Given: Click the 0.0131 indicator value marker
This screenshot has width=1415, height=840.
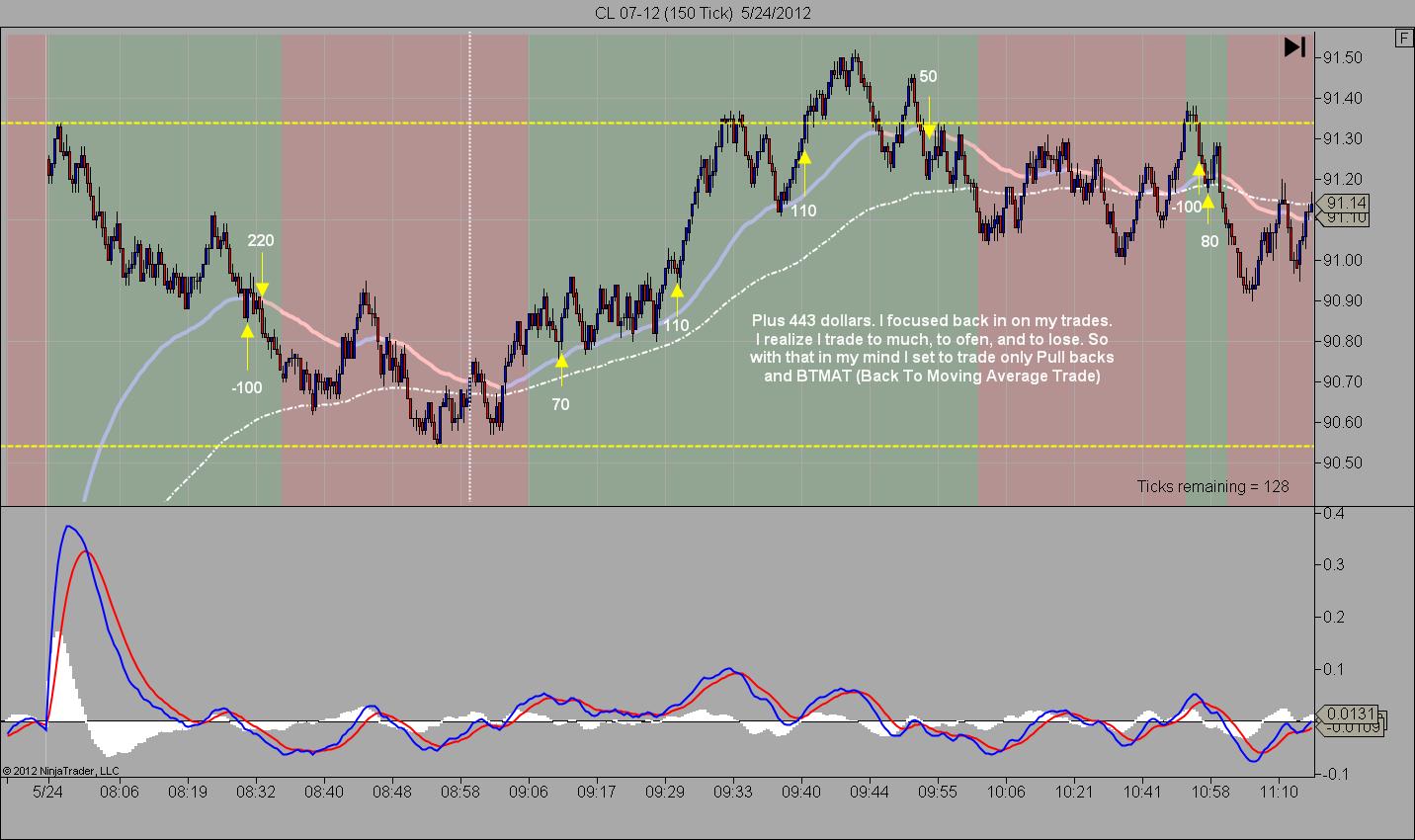Looking at the screenshot, I should point(1348,714).
